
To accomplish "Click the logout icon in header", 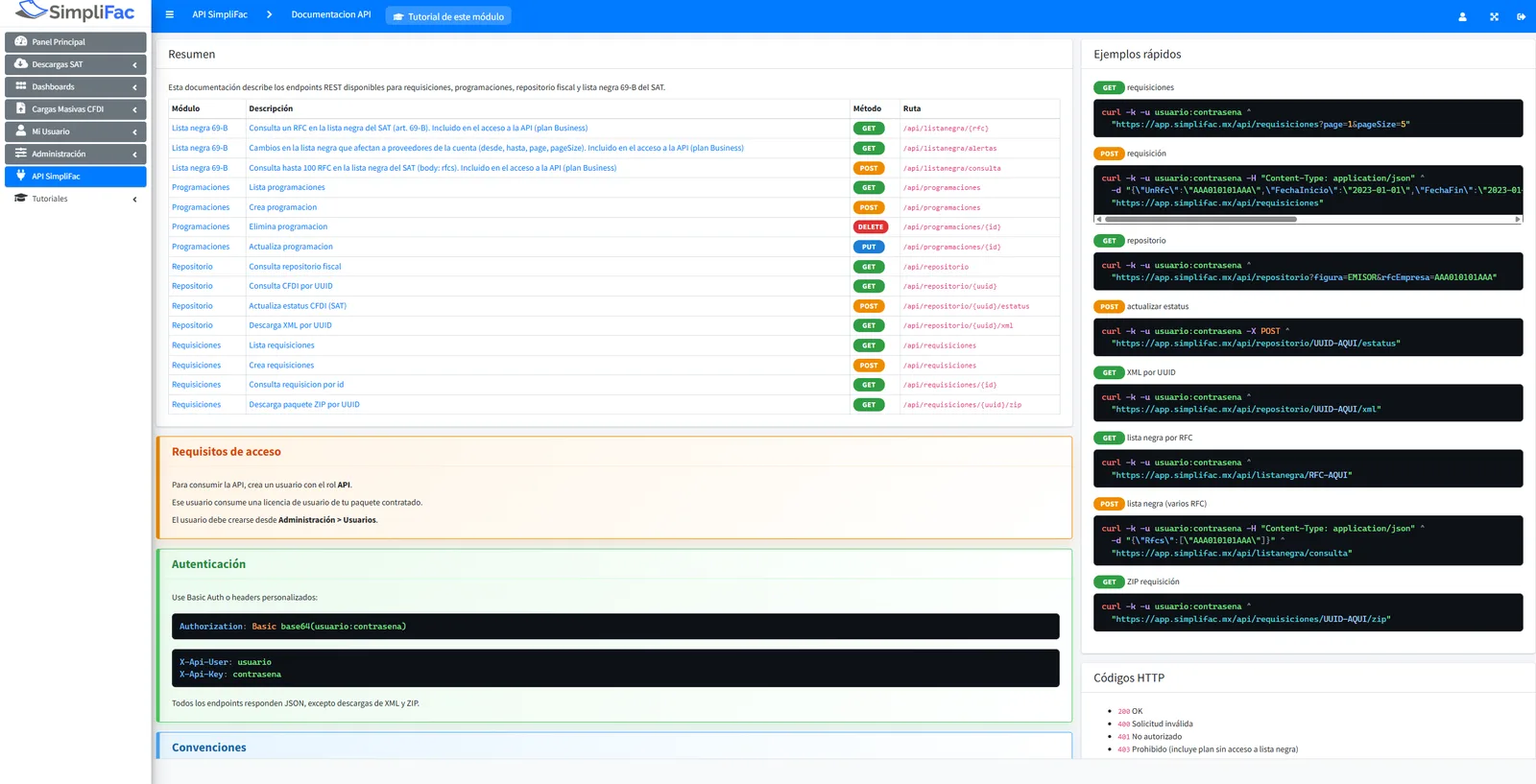I will 1522,16.
